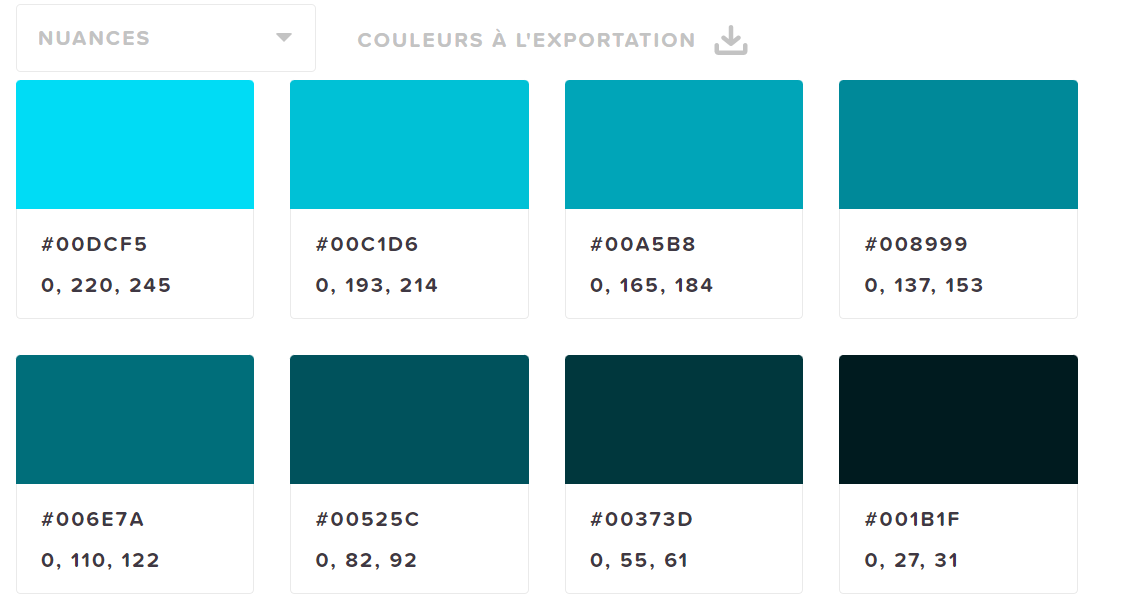Image resolution: width=1138 pixels, height=606 pixels.
Task: Select the #006E7A dark teal swatch
Action: (135, 419)
